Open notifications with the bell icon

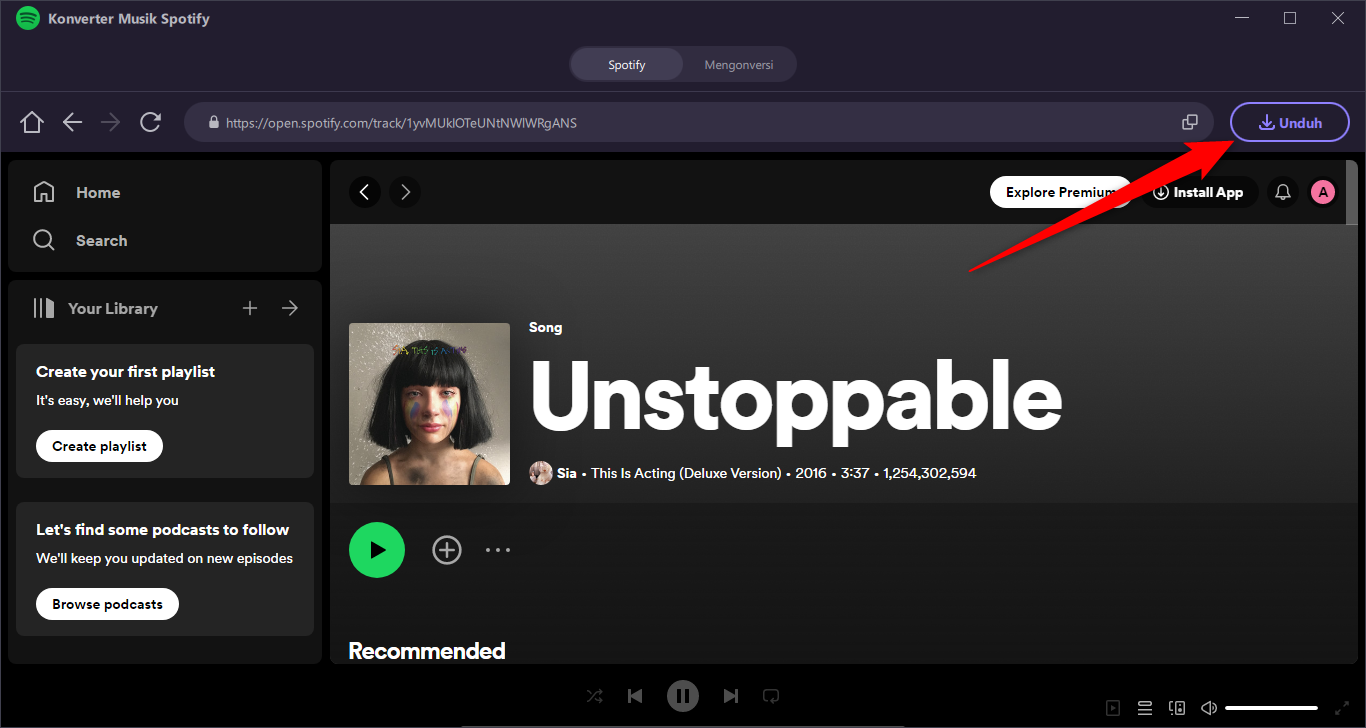tap(1283, 192)
